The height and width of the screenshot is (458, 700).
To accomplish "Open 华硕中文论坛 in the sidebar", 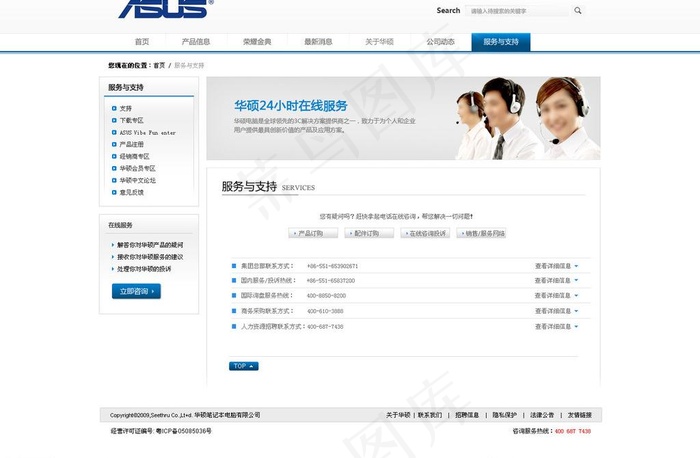I will 138,181.
